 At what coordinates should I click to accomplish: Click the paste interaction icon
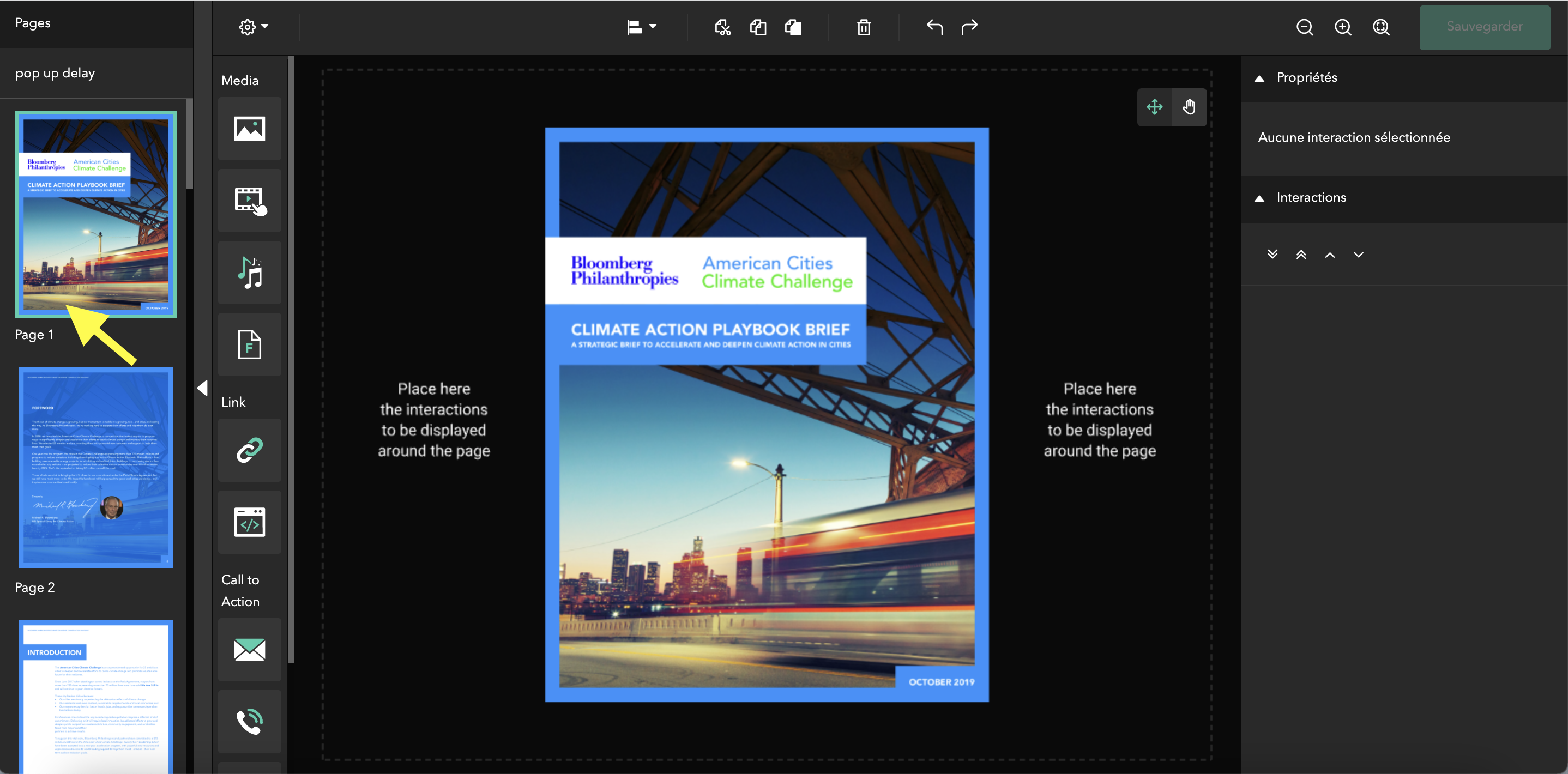click(793, 27)
